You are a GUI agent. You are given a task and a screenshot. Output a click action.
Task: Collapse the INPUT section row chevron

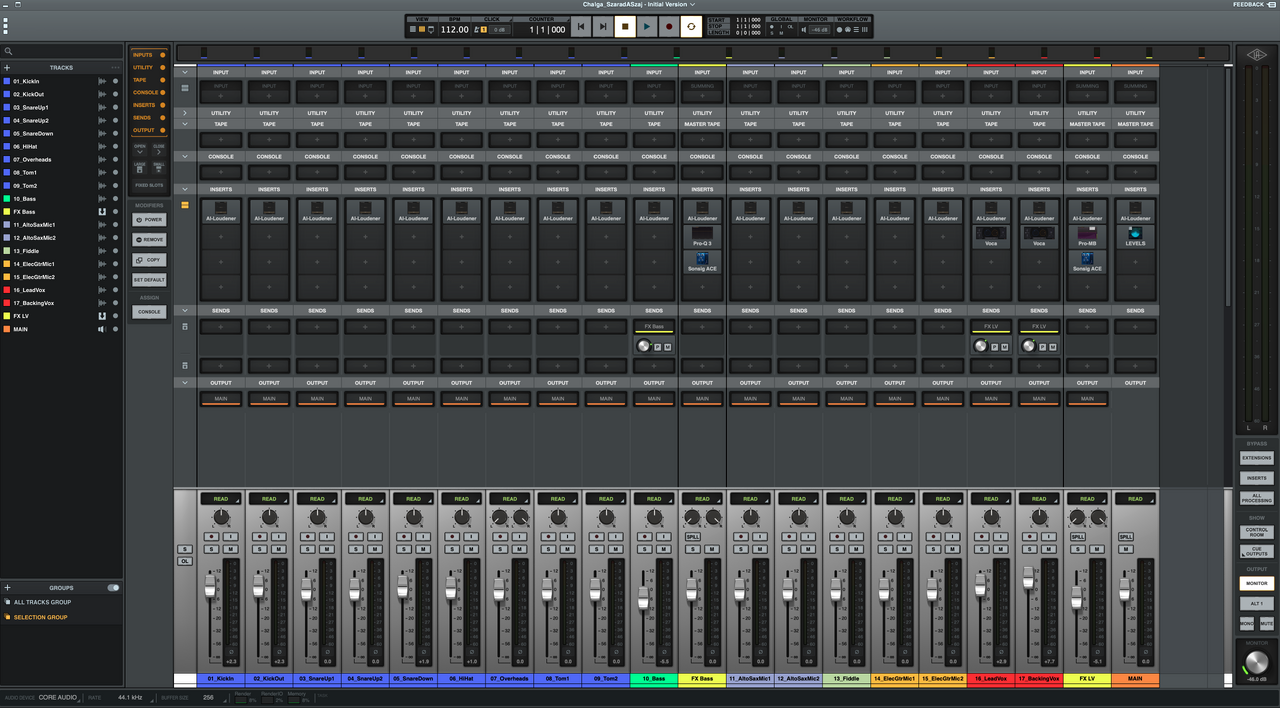click(x=185, y=72)
